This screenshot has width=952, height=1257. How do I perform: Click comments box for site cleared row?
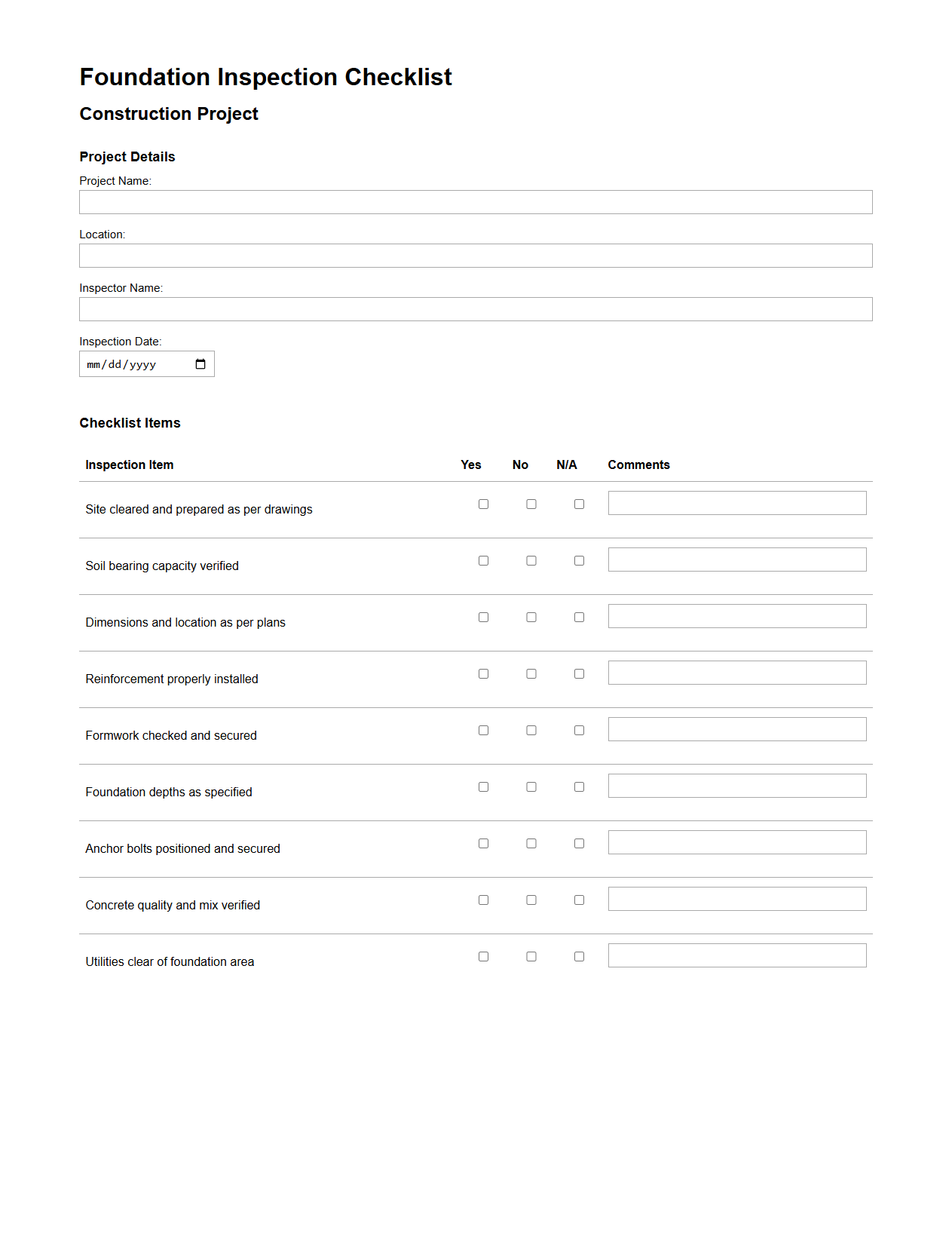click(737, 502)
